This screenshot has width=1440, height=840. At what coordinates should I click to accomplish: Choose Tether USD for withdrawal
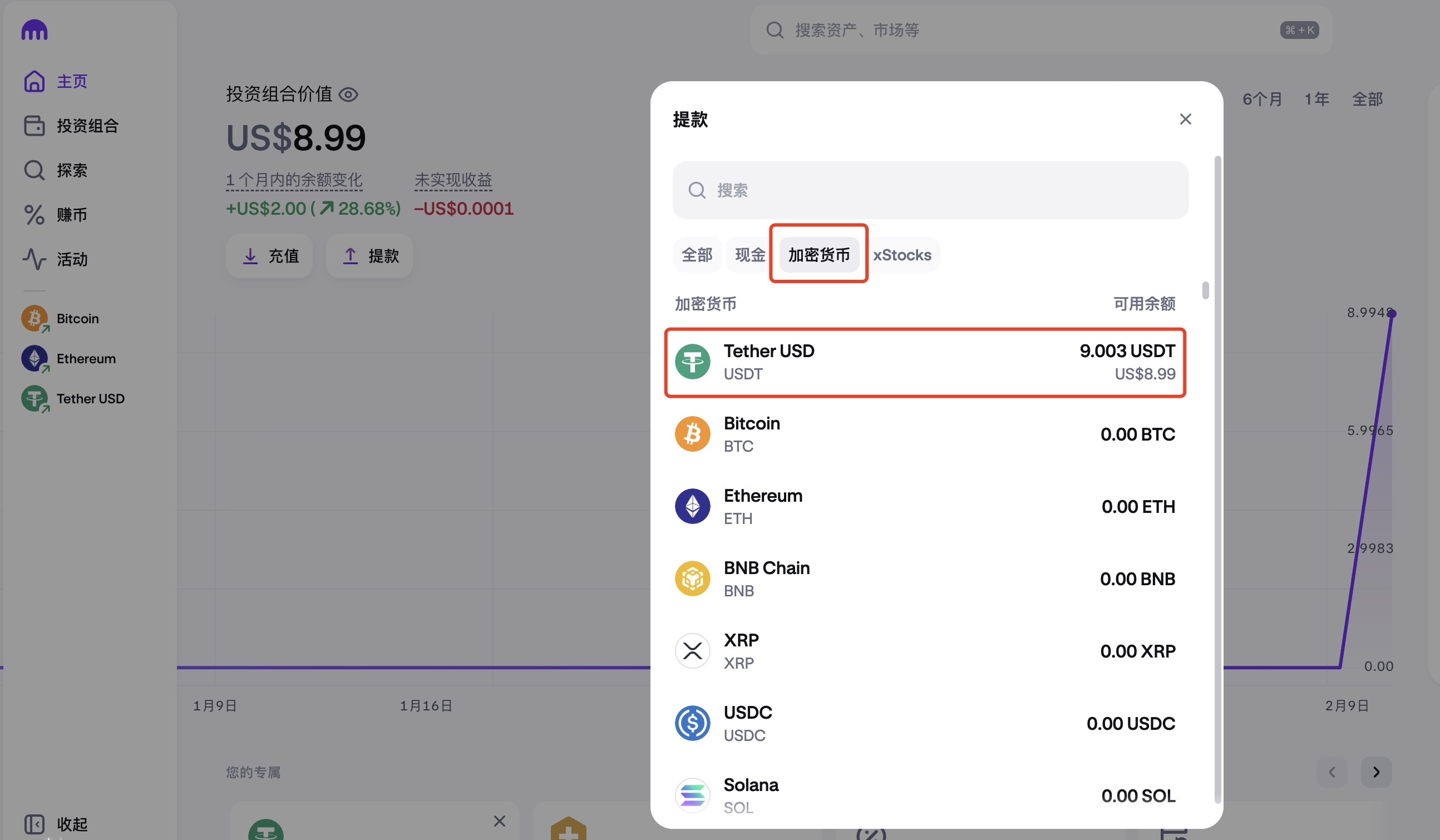tap(925, 362)
